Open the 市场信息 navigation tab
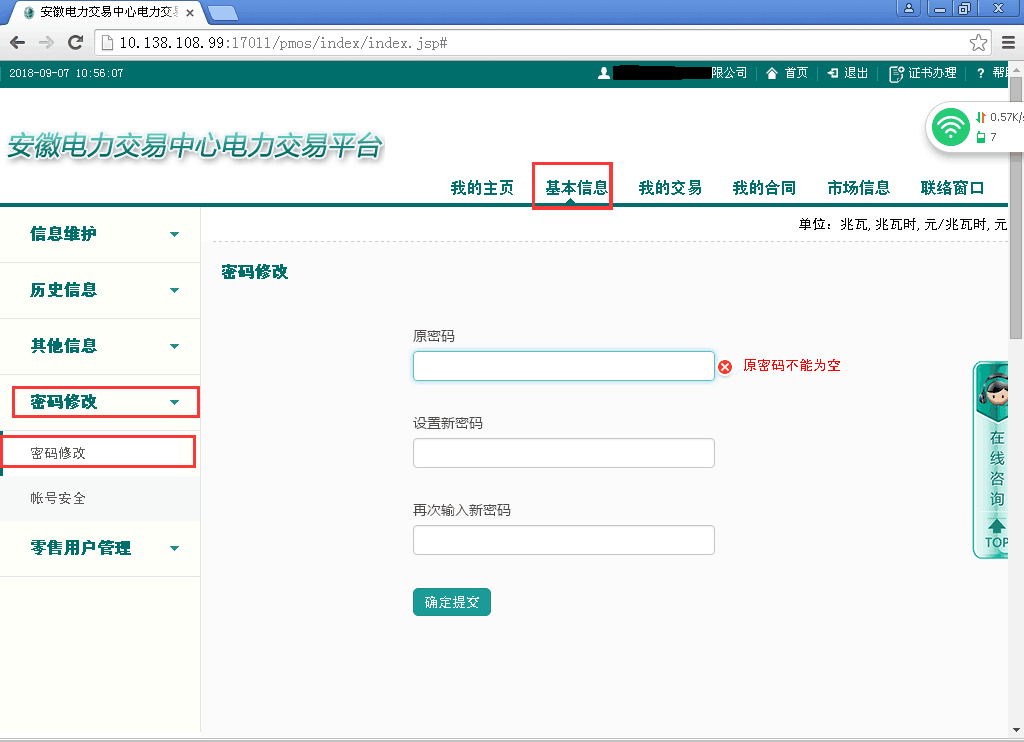Viewport: 1024px width, 742px height. [x=858, y=188]
